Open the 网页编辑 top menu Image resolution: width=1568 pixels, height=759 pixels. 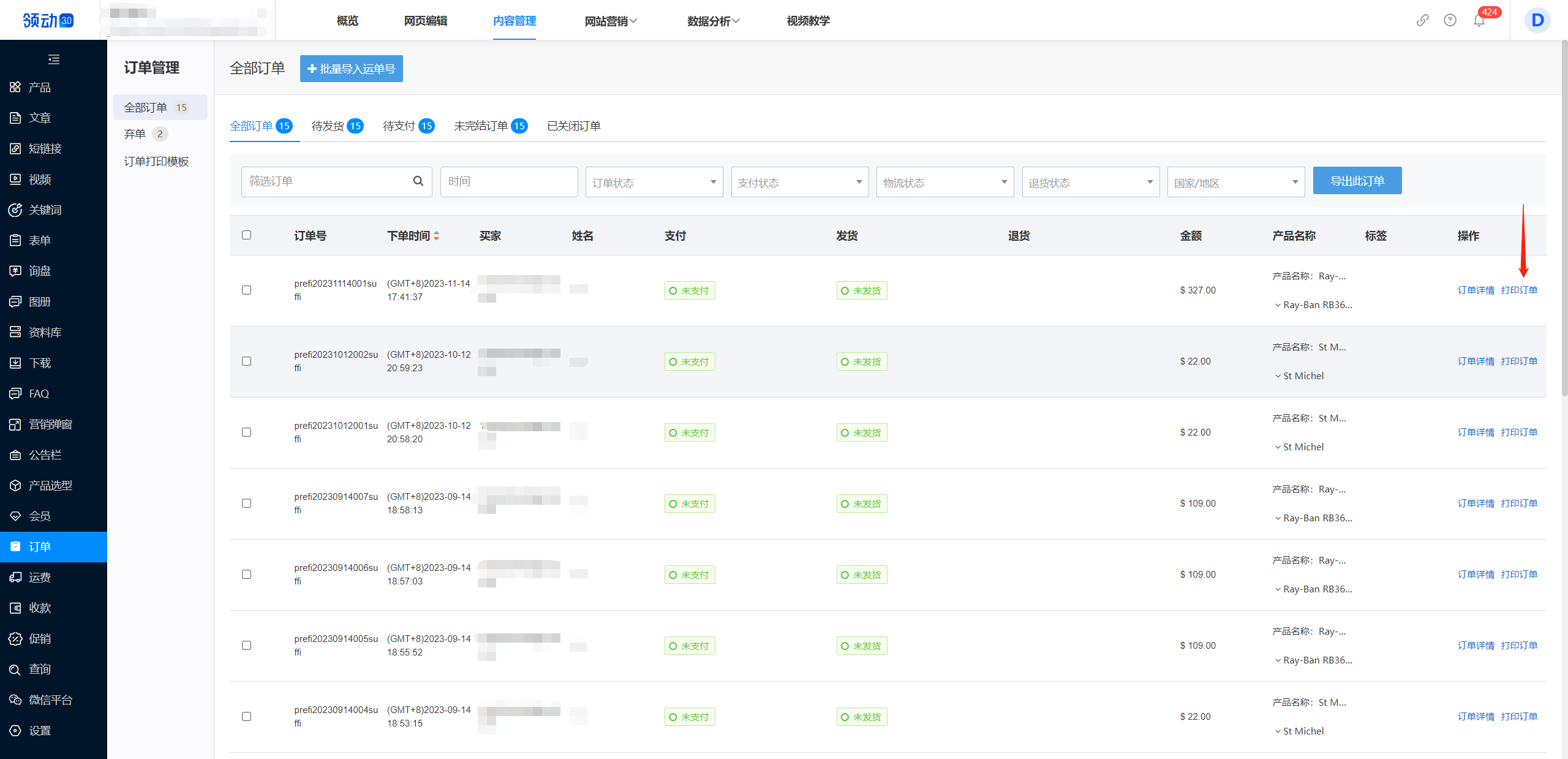[425, 21]
